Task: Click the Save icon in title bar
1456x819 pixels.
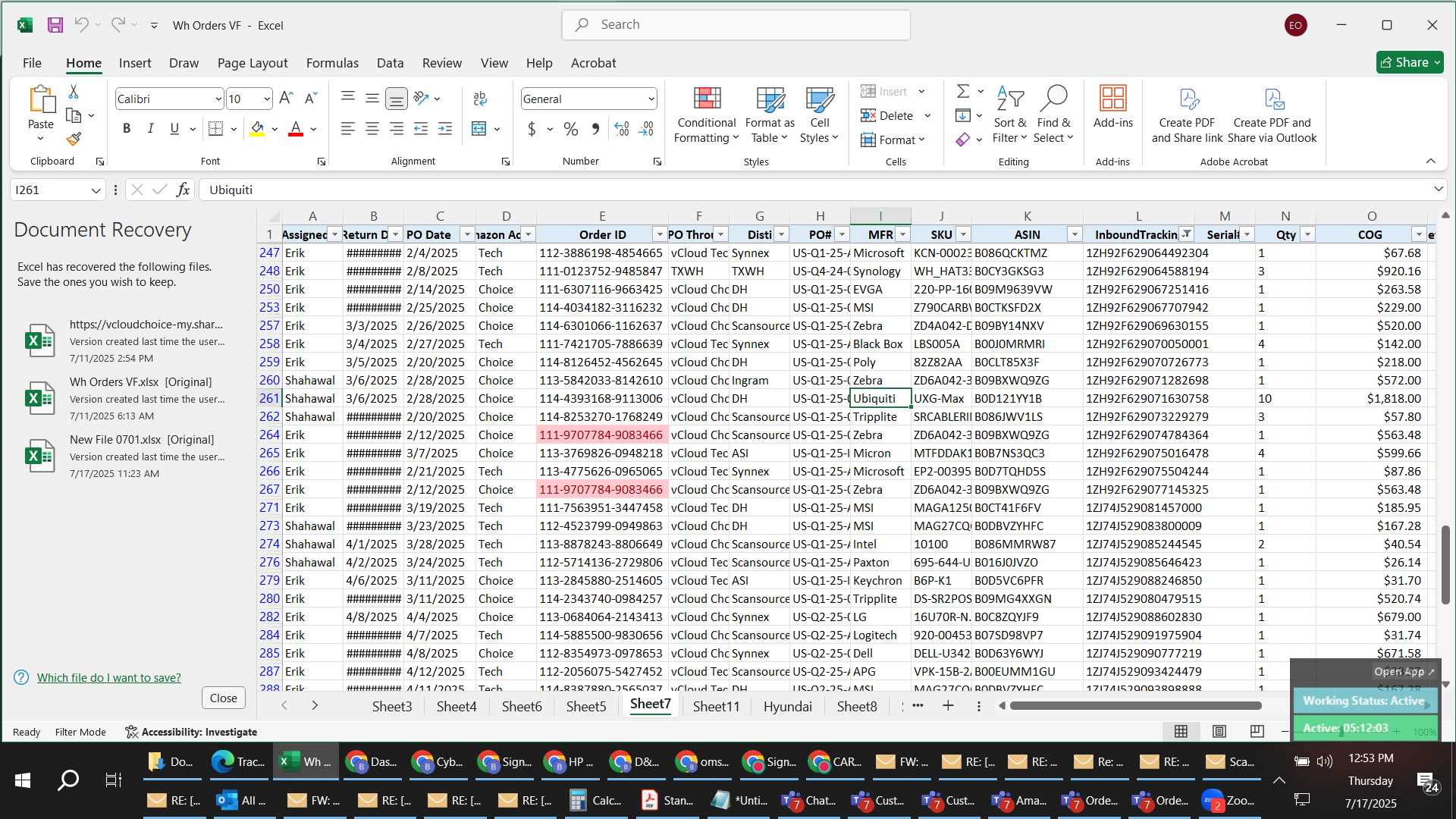Action: pyautogui.click(x=55, y=25)
